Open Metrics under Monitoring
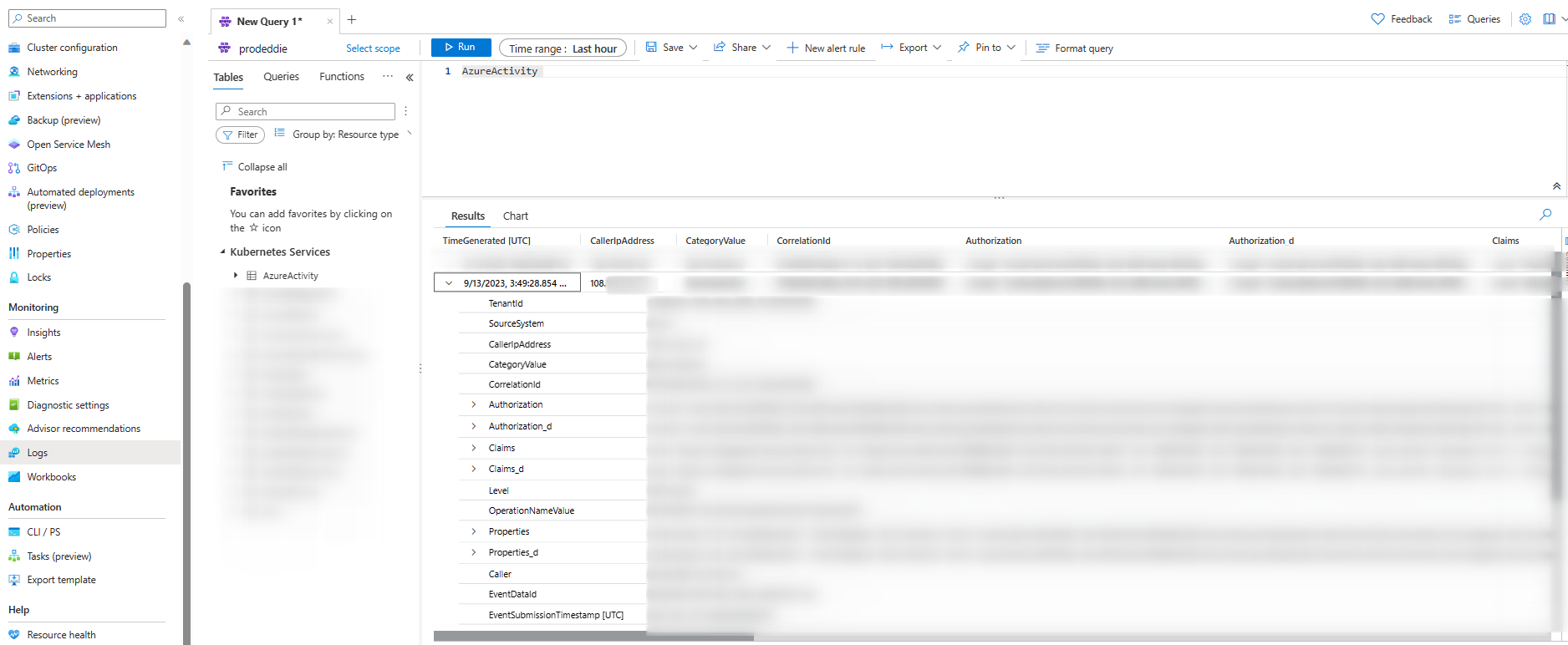 pyautogui.click(x=43, y=382)
